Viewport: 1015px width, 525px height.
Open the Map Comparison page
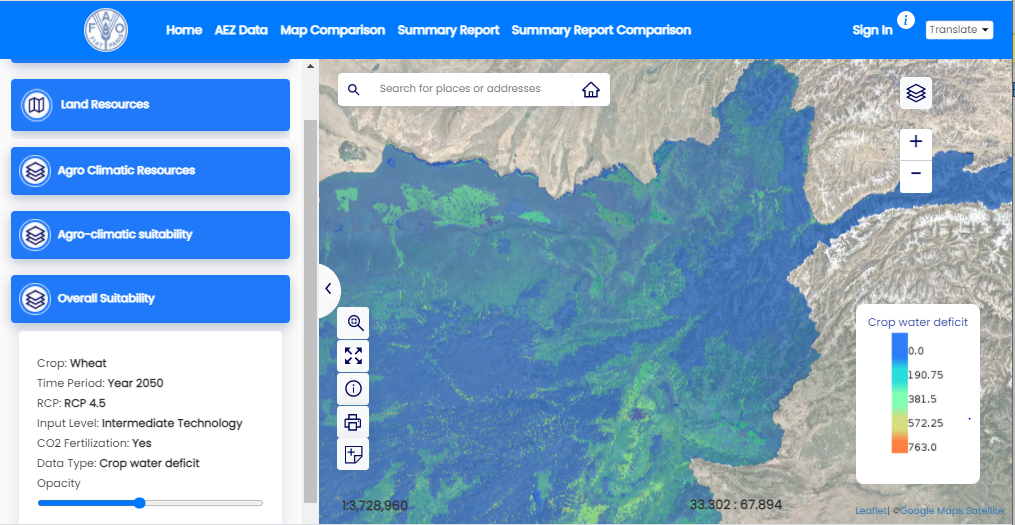tap(332, 30)
